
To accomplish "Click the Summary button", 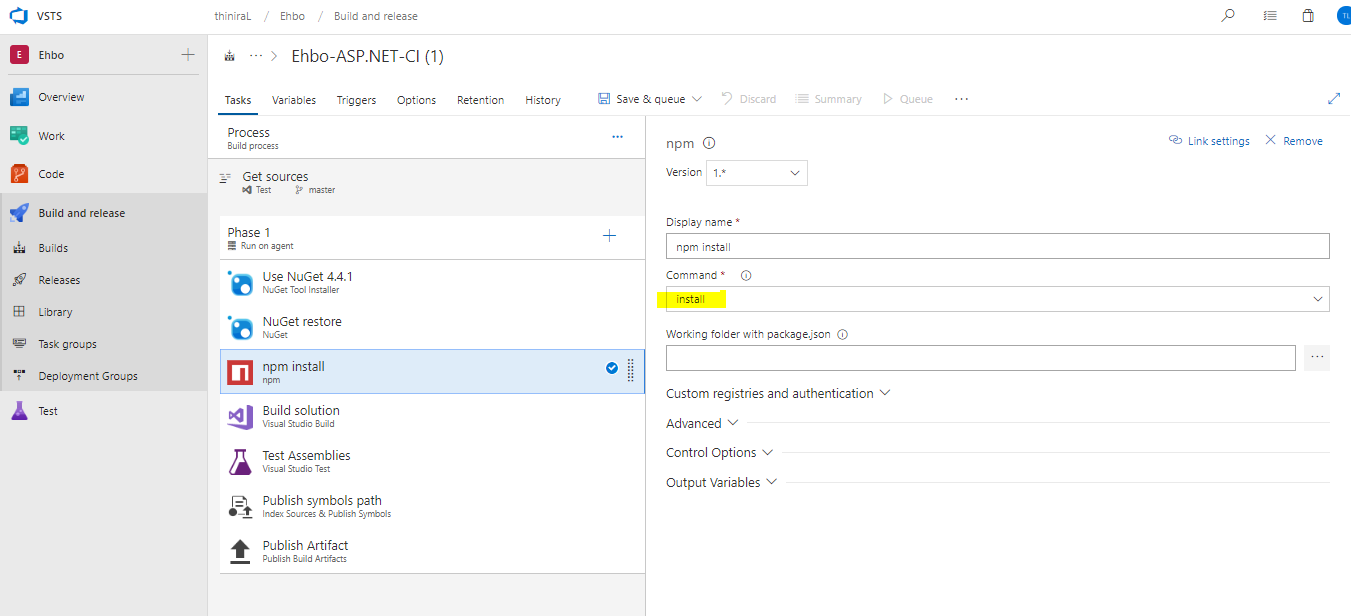I will point(828,99).
